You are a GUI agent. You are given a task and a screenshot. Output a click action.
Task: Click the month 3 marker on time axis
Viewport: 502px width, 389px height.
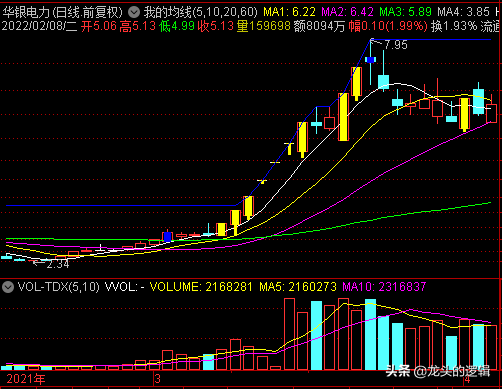click(x=157, y=379)
